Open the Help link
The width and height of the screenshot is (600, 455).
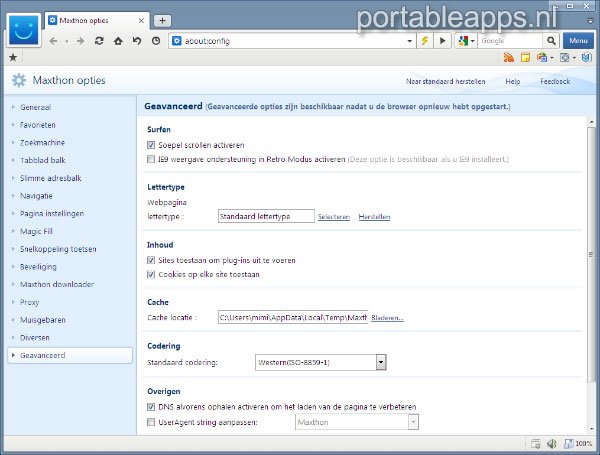click(x=512, y=81)
